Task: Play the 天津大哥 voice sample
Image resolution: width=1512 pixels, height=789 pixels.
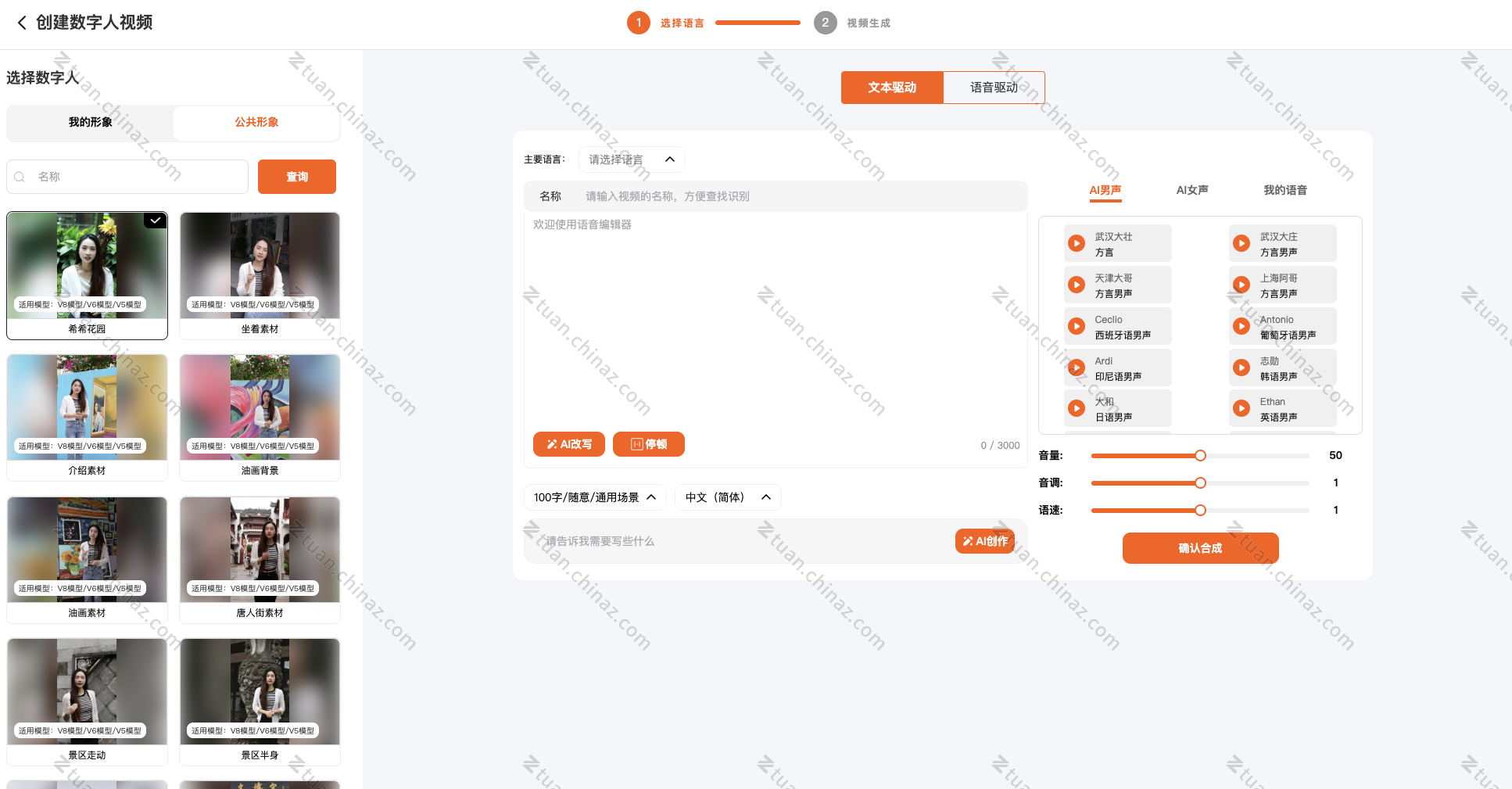Action: click(x=1077, y=285)
